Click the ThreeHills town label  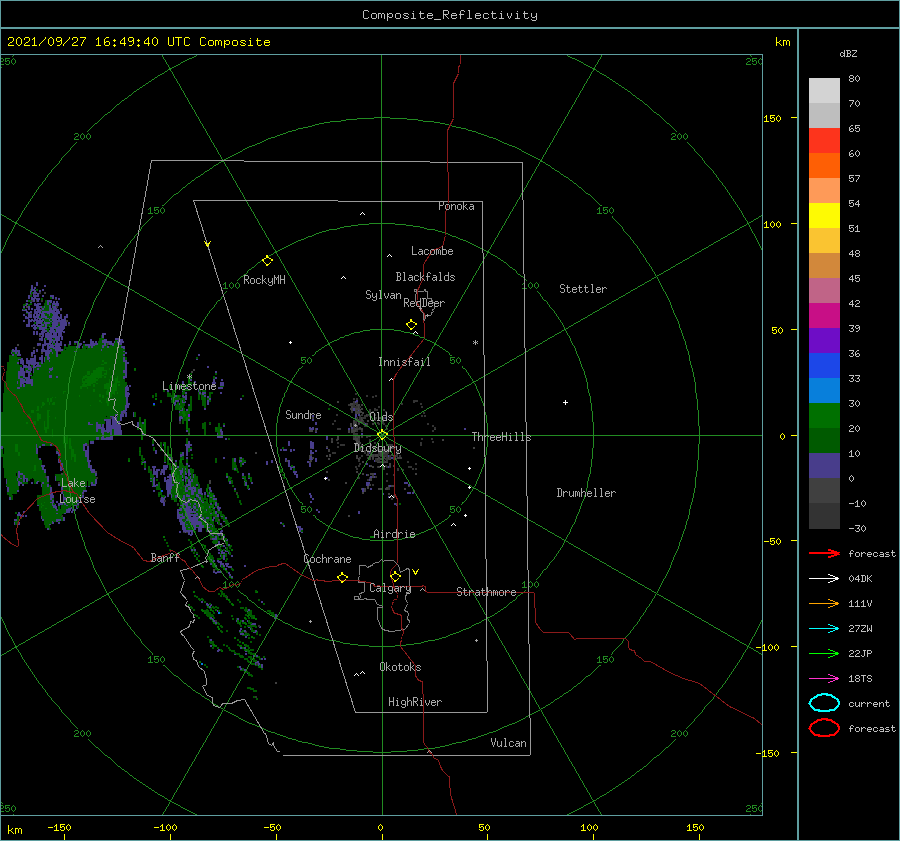click(x=501, y=437)
